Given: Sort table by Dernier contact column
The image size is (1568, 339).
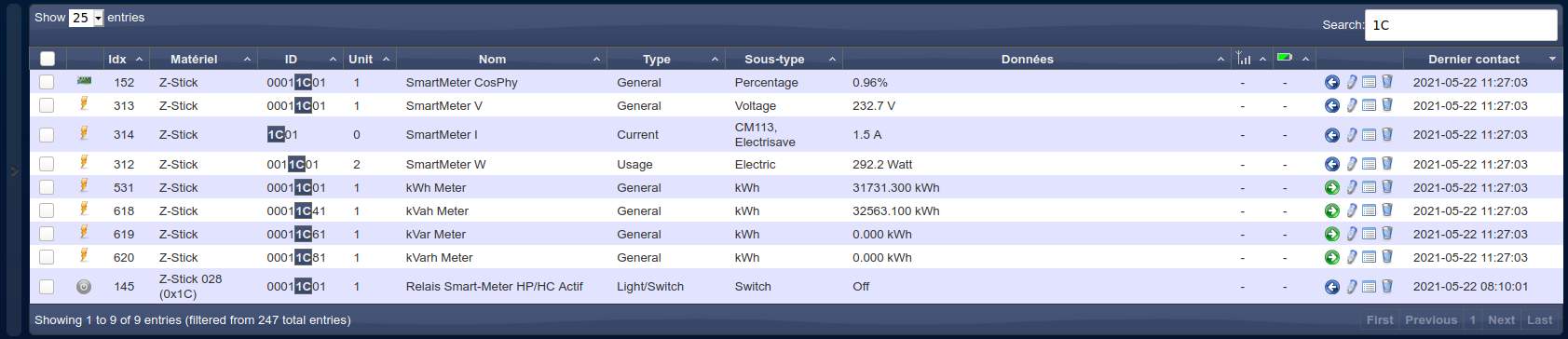Looking at the screenshot, I should click(1483, 59).
